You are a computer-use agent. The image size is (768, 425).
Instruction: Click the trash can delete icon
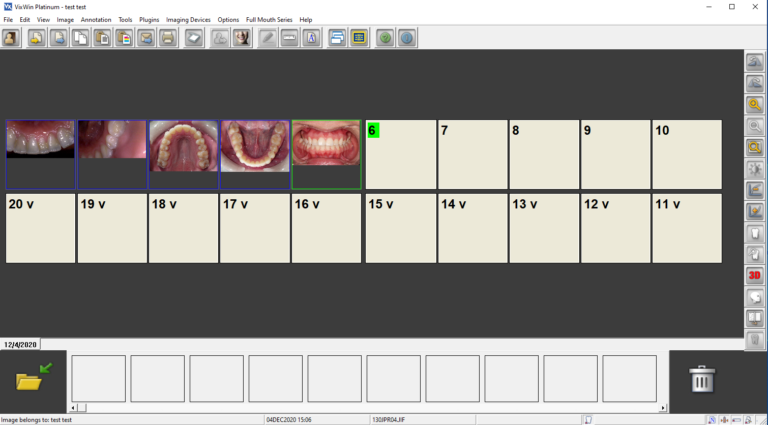tap(702, 379)
